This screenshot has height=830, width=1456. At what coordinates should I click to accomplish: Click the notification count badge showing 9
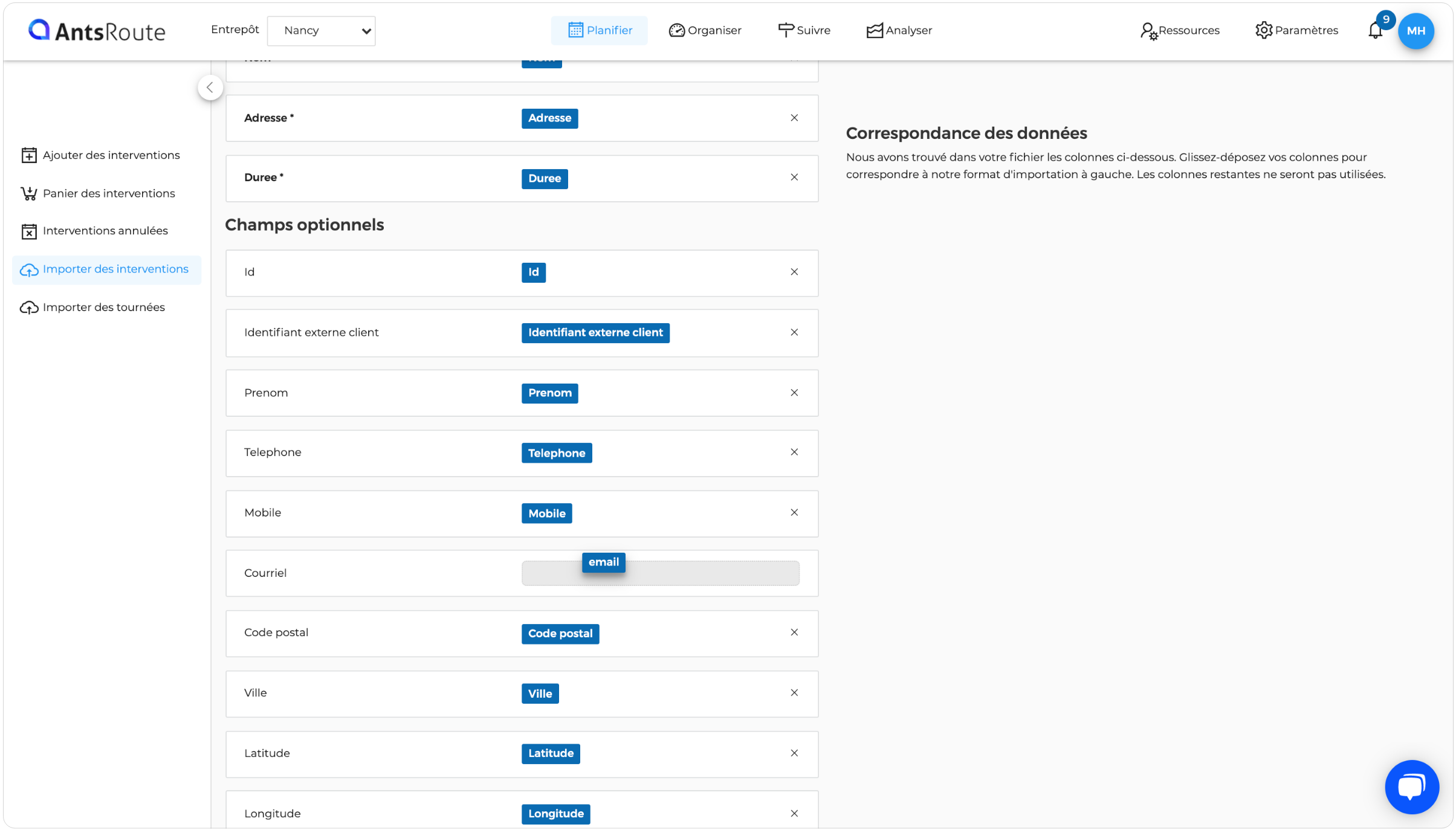(1385, 19)
